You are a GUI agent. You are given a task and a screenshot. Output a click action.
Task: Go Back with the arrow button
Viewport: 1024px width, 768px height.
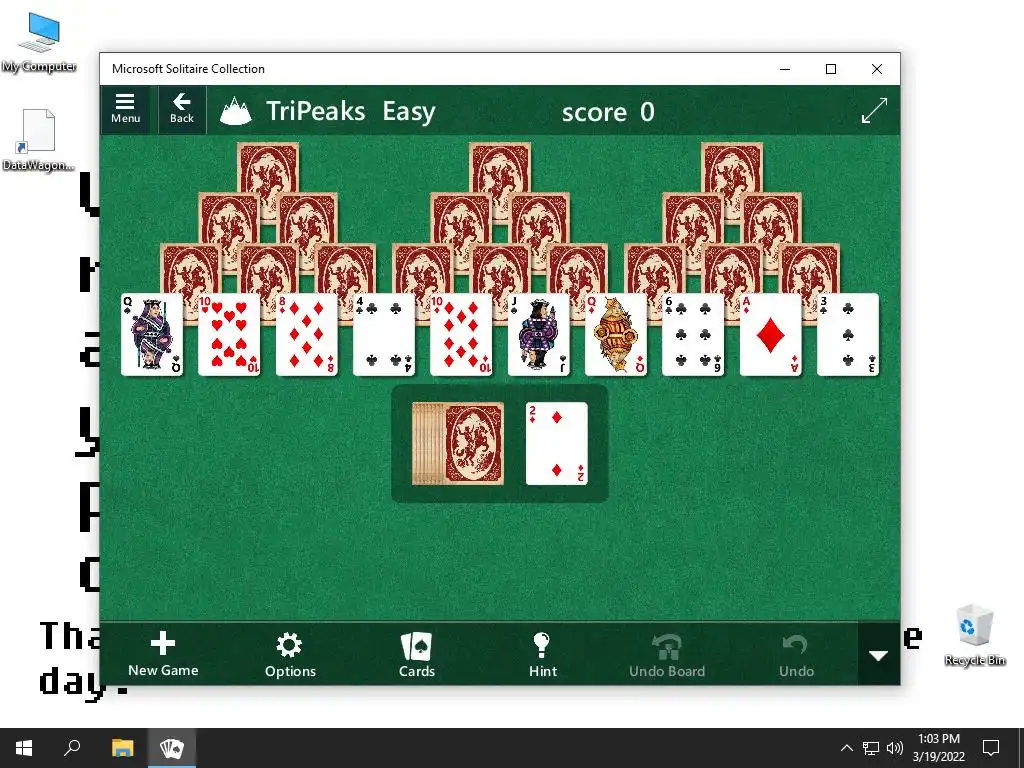pyautogui.click(x=182, y=109)
